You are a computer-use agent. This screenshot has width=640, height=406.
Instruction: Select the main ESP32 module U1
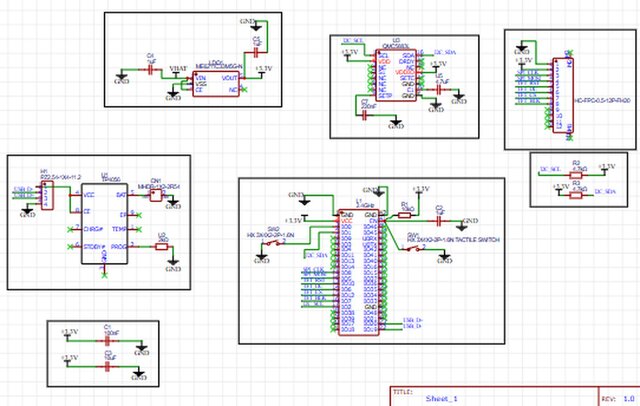point(359,272)
